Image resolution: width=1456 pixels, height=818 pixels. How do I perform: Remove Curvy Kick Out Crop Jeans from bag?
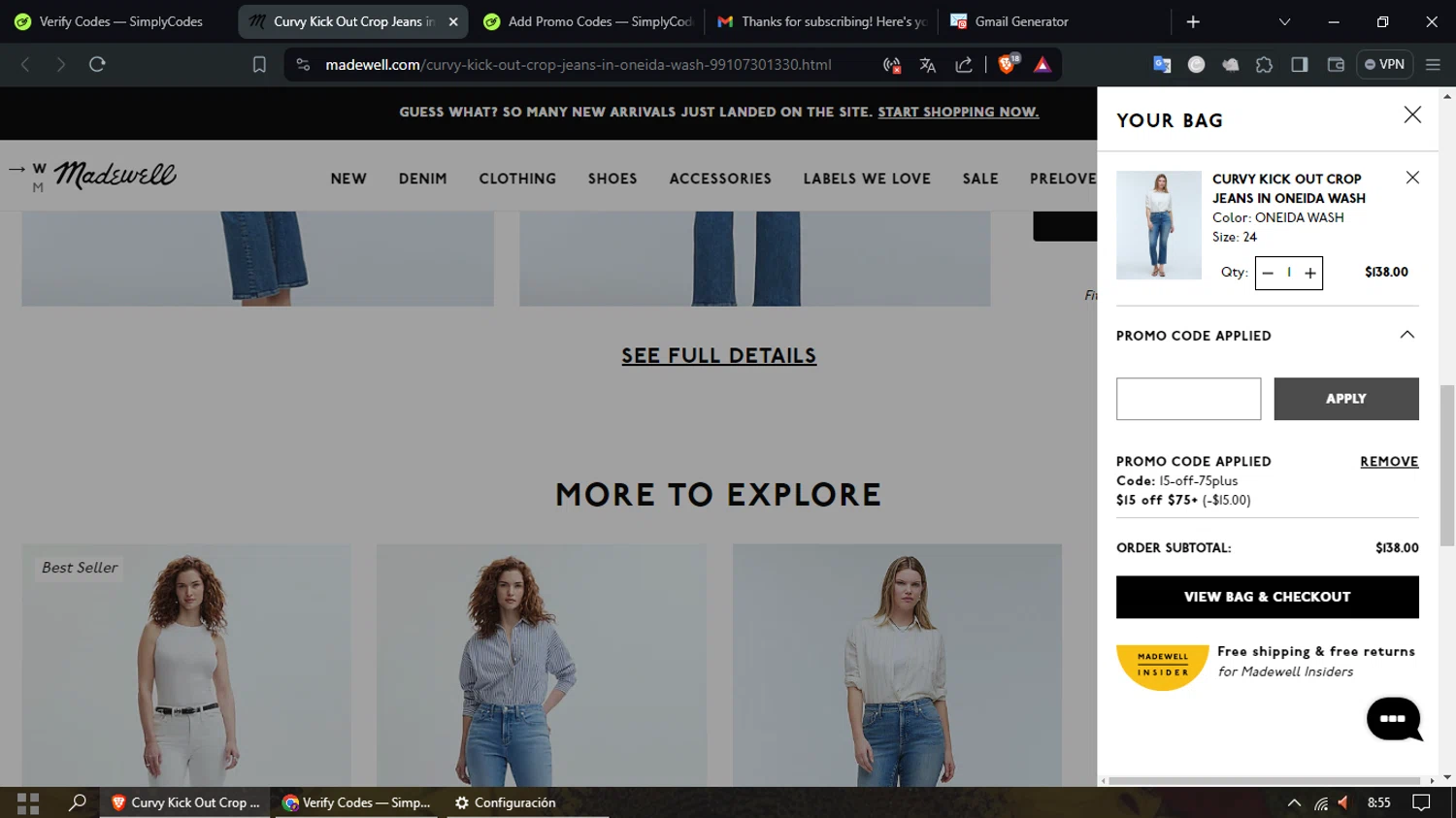pos(1412,178)
